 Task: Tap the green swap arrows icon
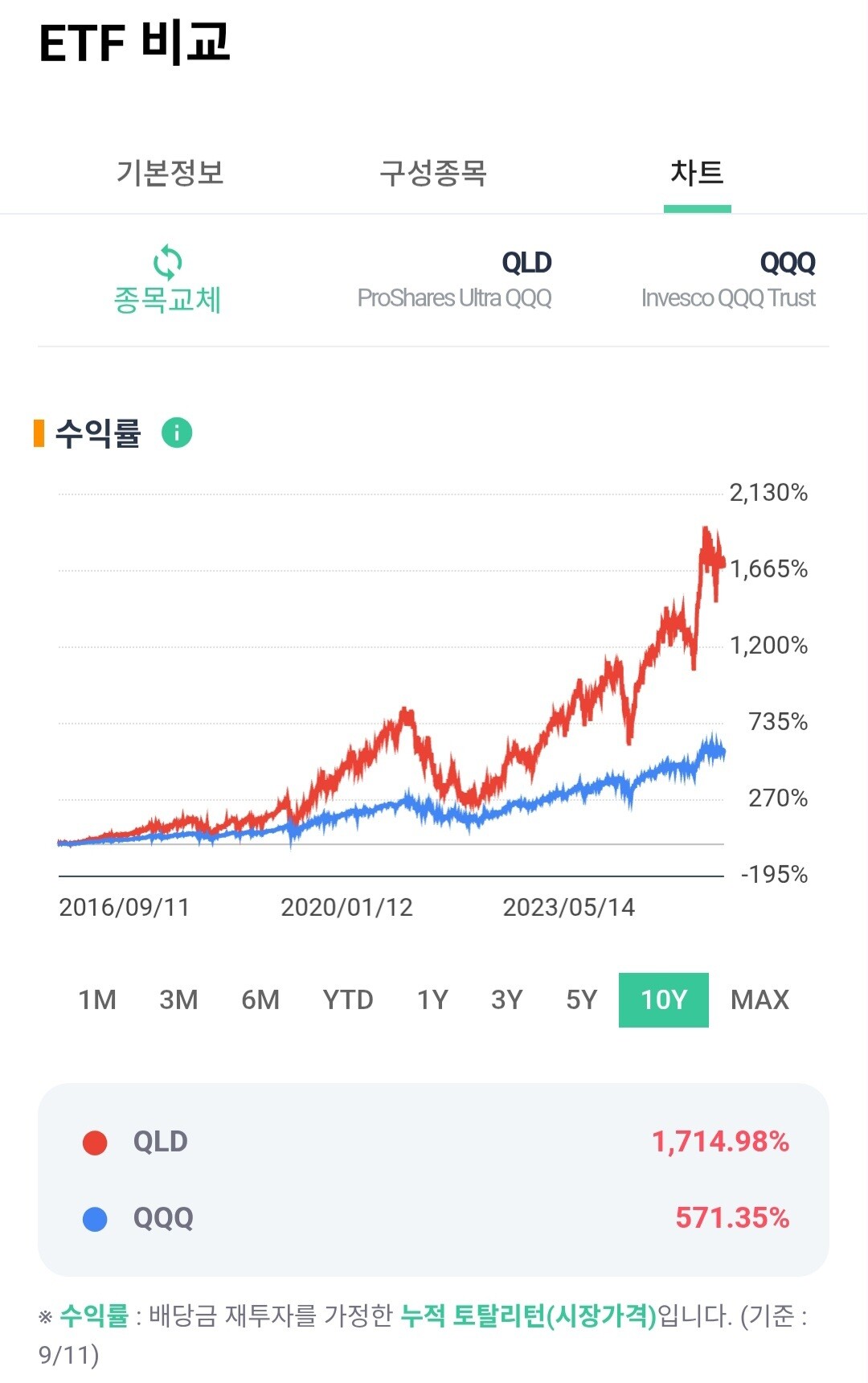coord(167,262)
